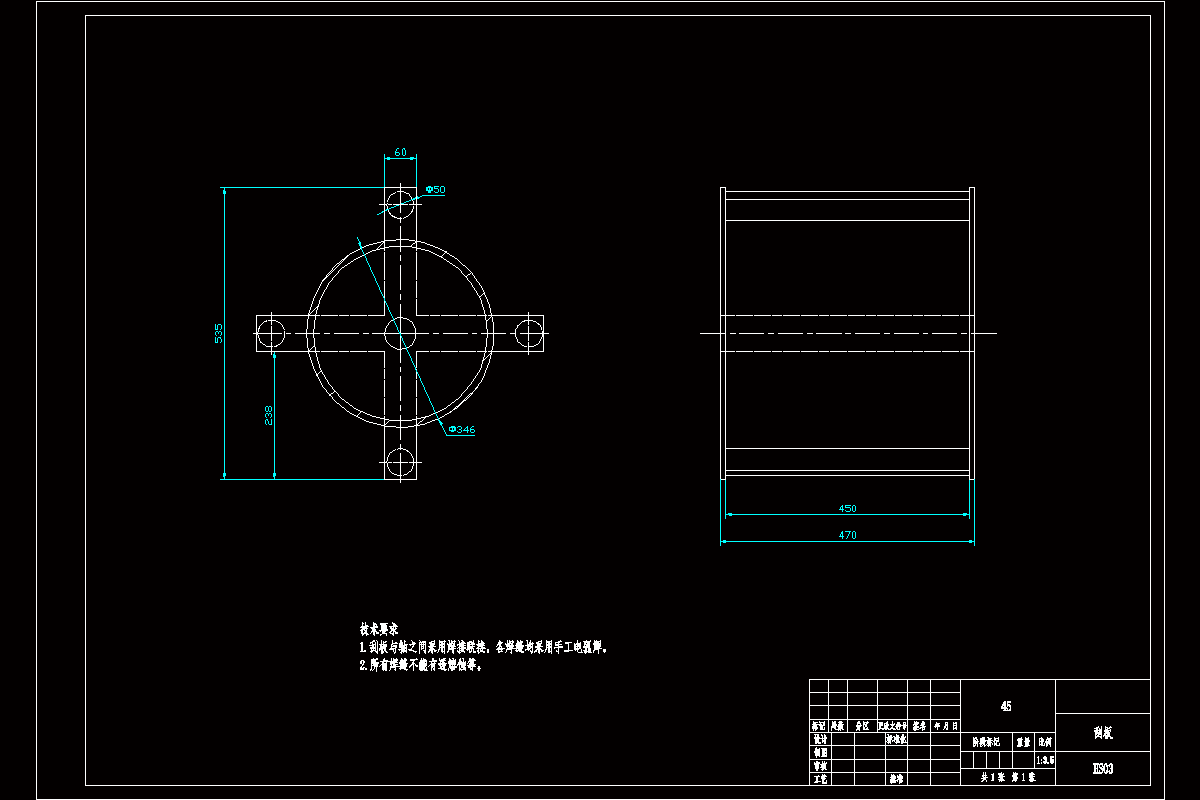1200x800 pixels.
Task: Select the 1:3.5 scale value cell
Action: pyautogui.click(x=1044, y=760)
